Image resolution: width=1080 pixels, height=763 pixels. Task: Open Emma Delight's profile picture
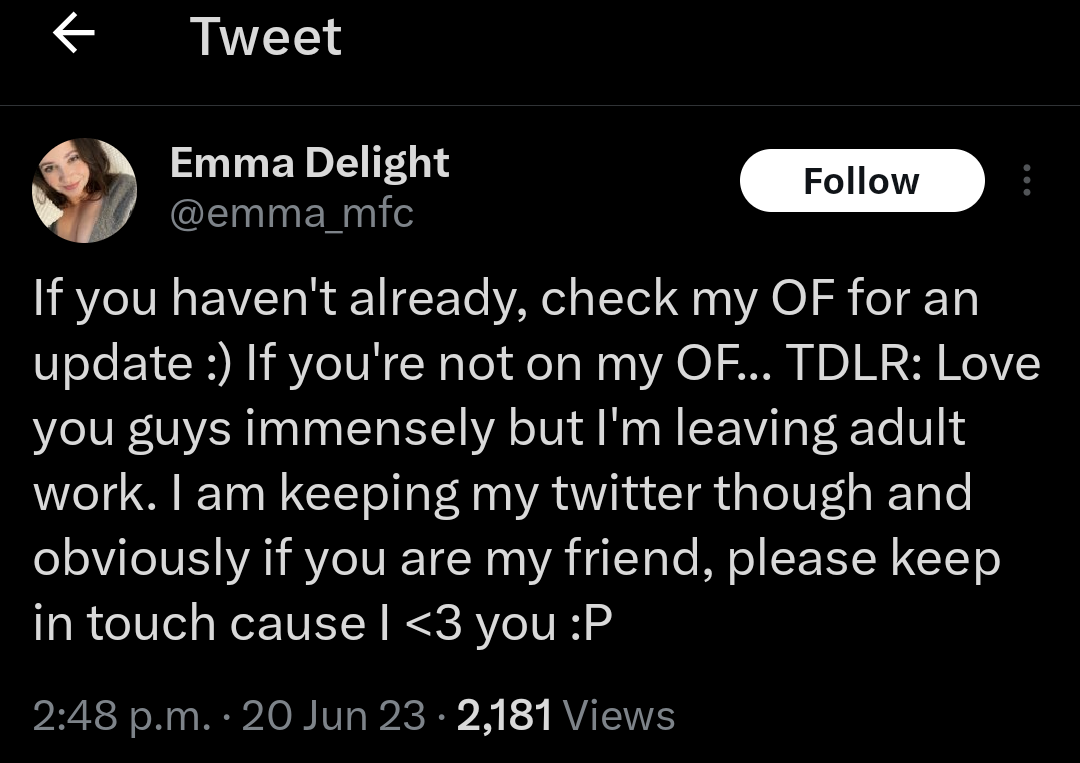(85, 190)
